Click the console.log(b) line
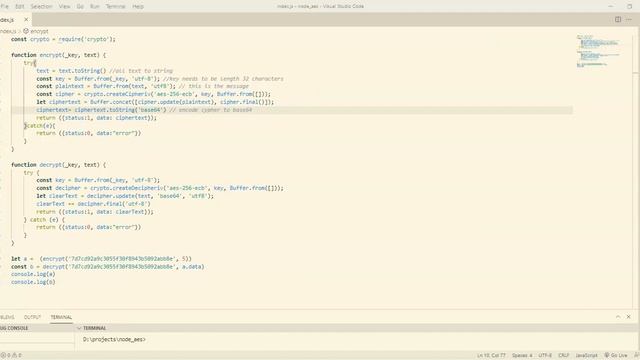The height and width of the screenshot is (360, 640). click(x=33, y=282)
